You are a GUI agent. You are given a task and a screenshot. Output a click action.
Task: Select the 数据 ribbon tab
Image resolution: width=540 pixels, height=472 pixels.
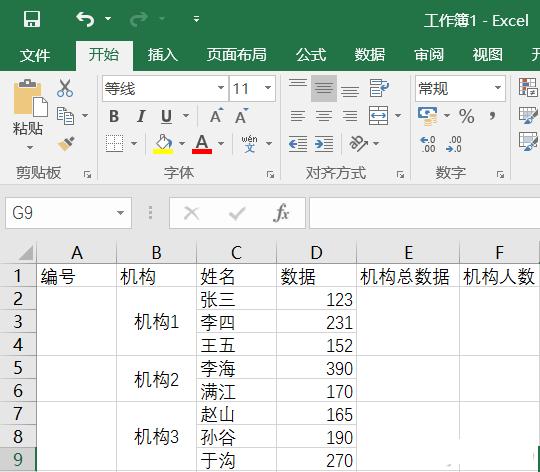[370, 55]
